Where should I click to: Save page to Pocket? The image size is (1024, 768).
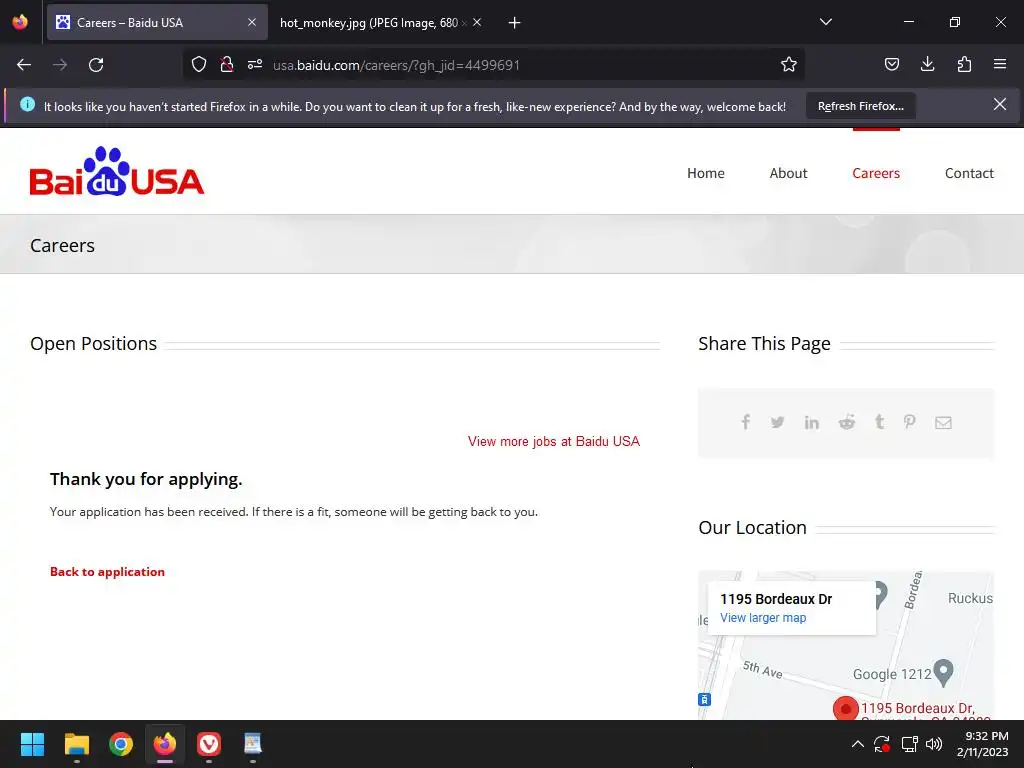click(891, 64)
